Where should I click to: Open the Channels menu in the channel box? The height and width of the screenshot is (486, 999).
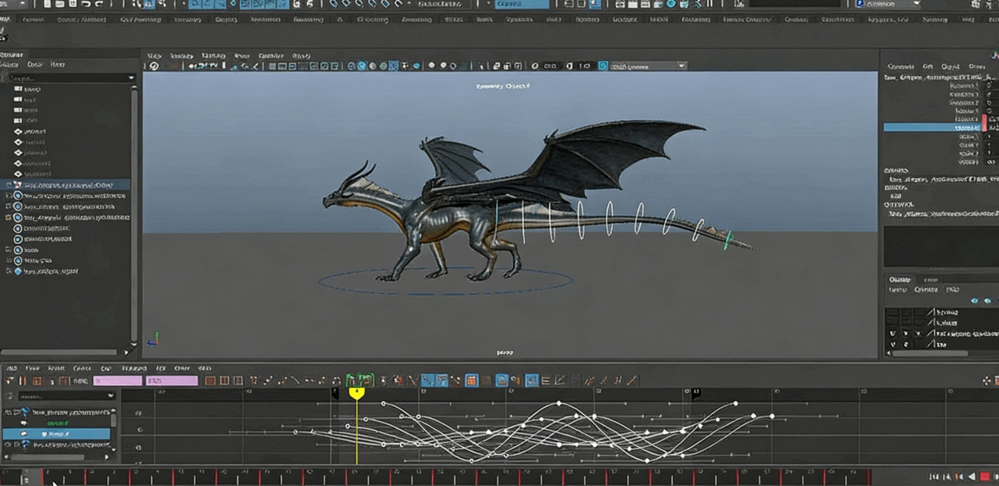(x=900, y=66)
